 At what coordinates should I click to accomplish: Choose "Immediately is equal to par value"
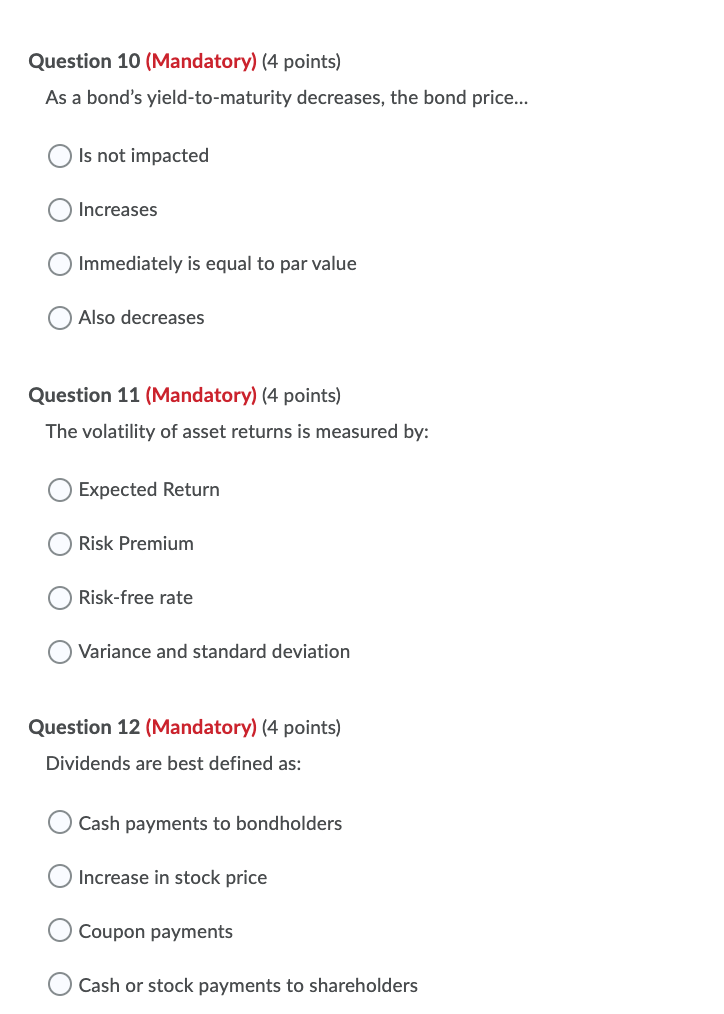[59, 264]
